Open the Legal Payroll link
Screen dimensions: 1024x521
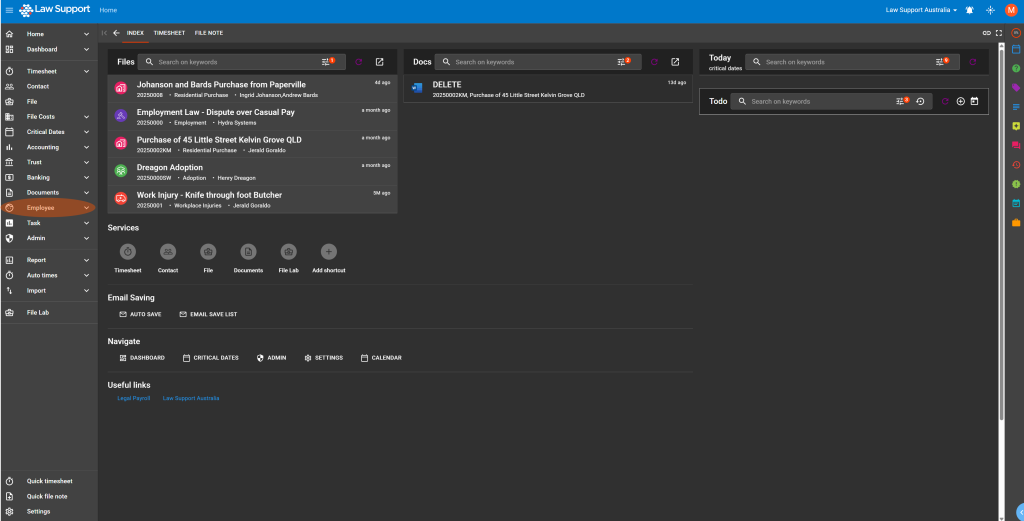(134, 398)
